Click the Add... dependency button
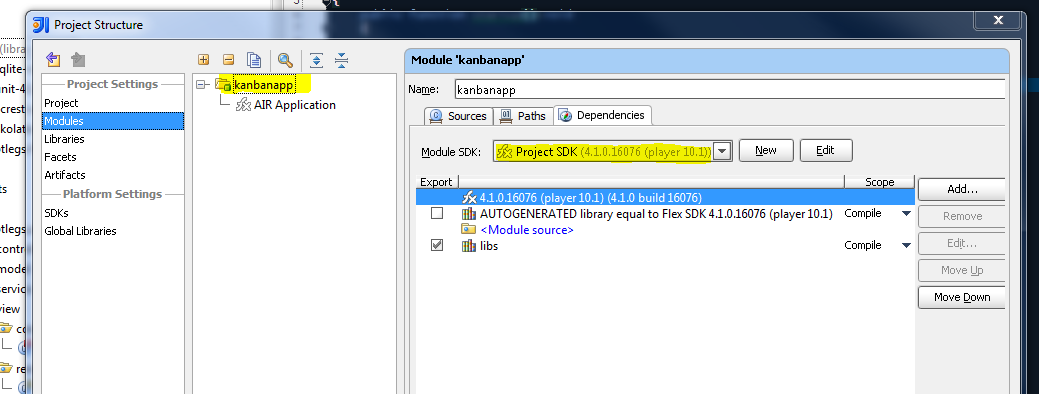Screen dimensions: 1039x394 pos(962,189)
